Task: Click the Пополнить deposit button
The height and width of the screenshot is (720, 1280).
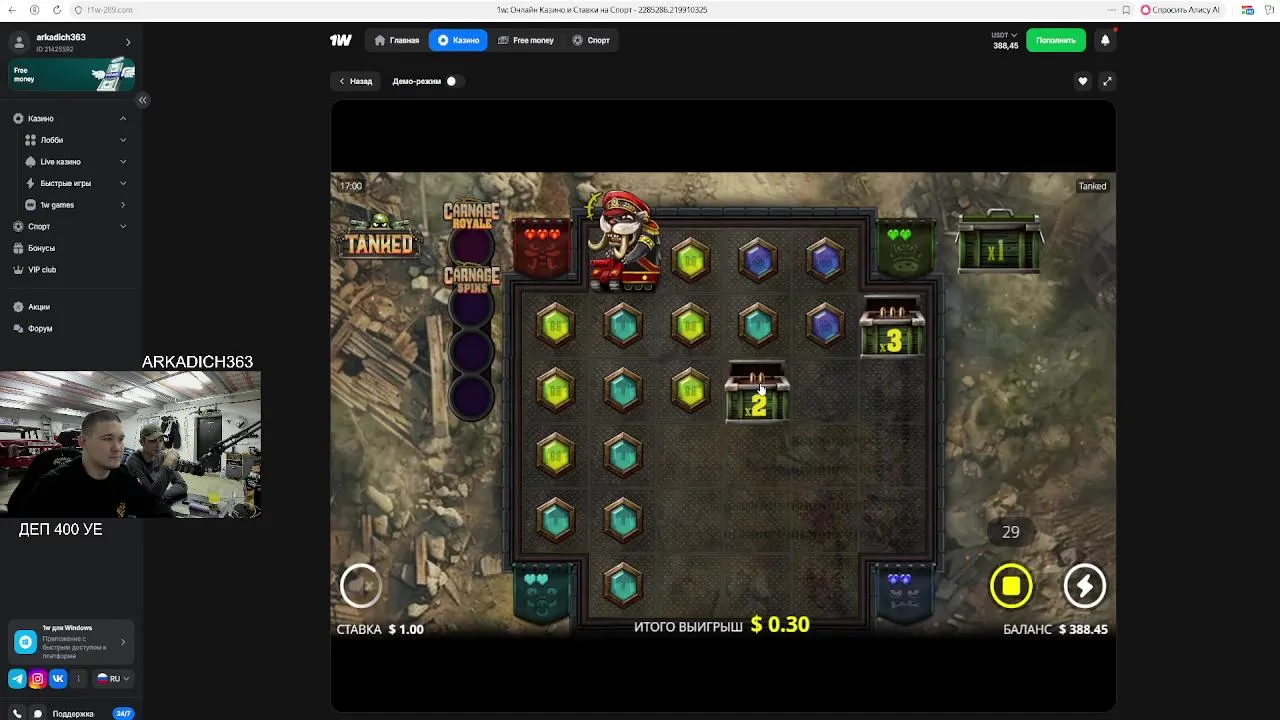Action: tap(1056, 40)
